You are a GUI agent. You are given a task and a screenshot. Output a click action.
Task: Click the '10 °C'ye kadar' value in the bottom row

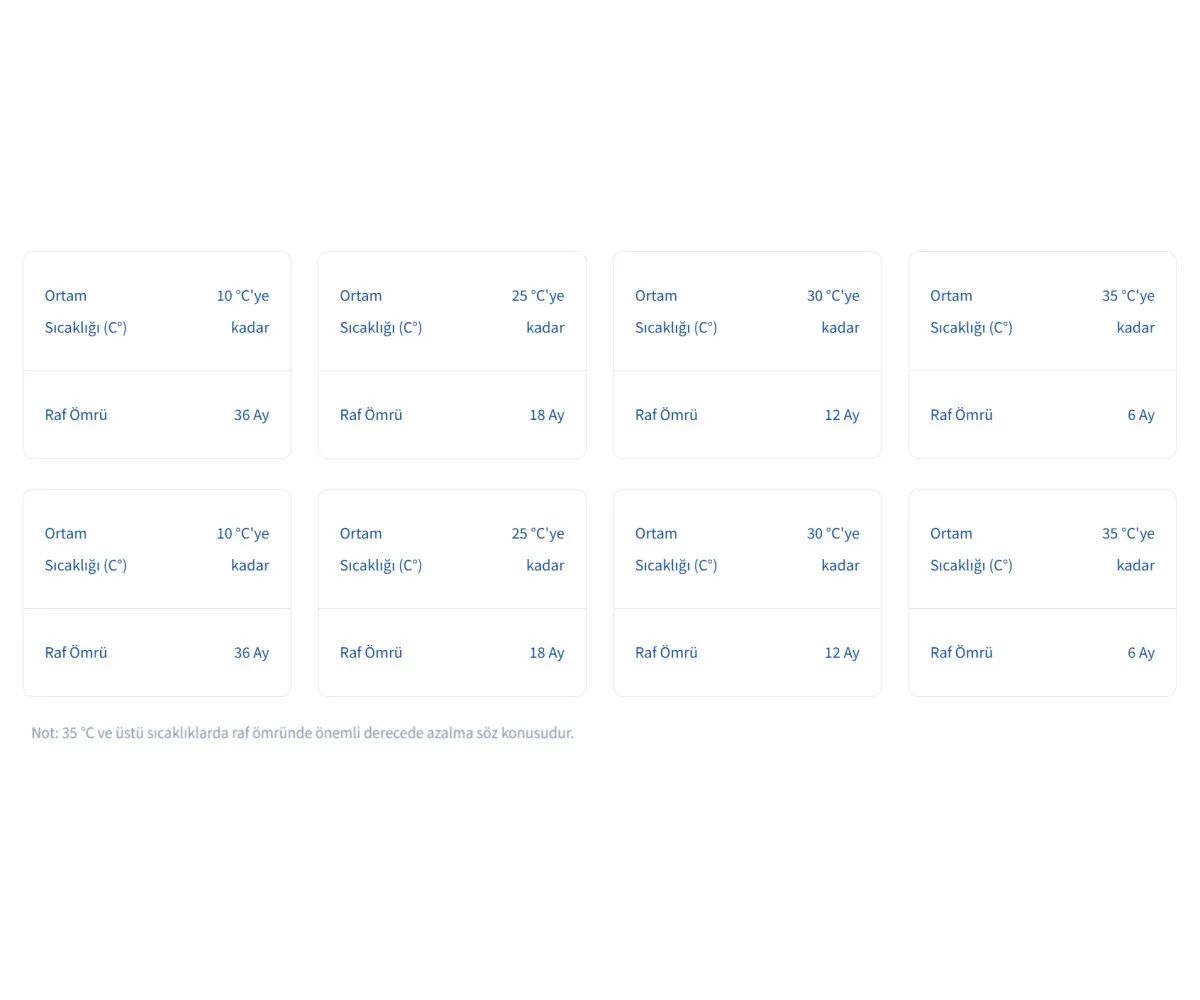coord(243,549)
